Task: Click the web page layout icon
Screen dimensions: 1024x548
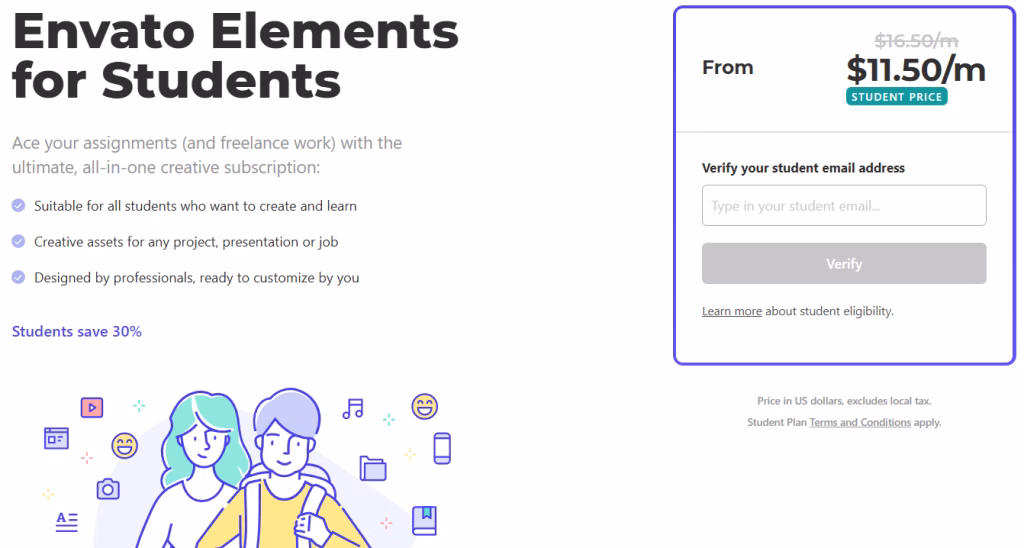Action: point(56,438)
